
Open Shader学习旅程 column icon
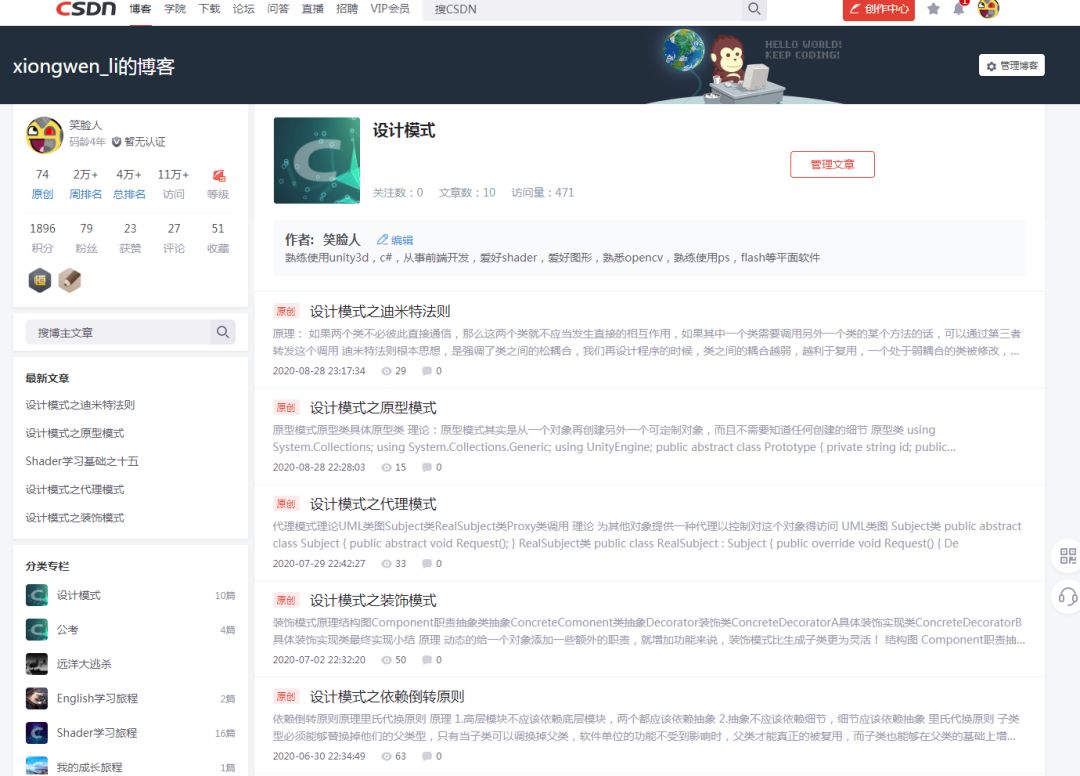coord(37,733)
